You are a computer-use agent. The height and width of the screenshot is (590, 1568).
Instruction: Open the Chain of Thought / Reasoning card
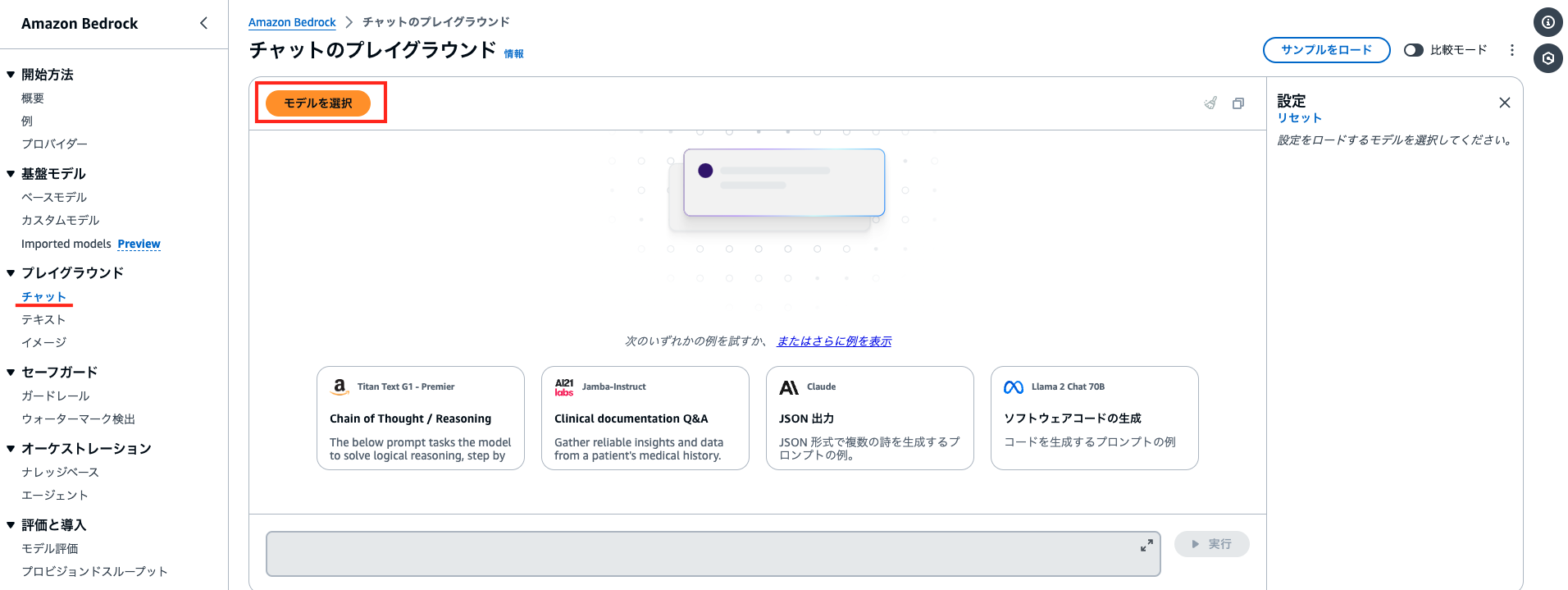(421, 418)
